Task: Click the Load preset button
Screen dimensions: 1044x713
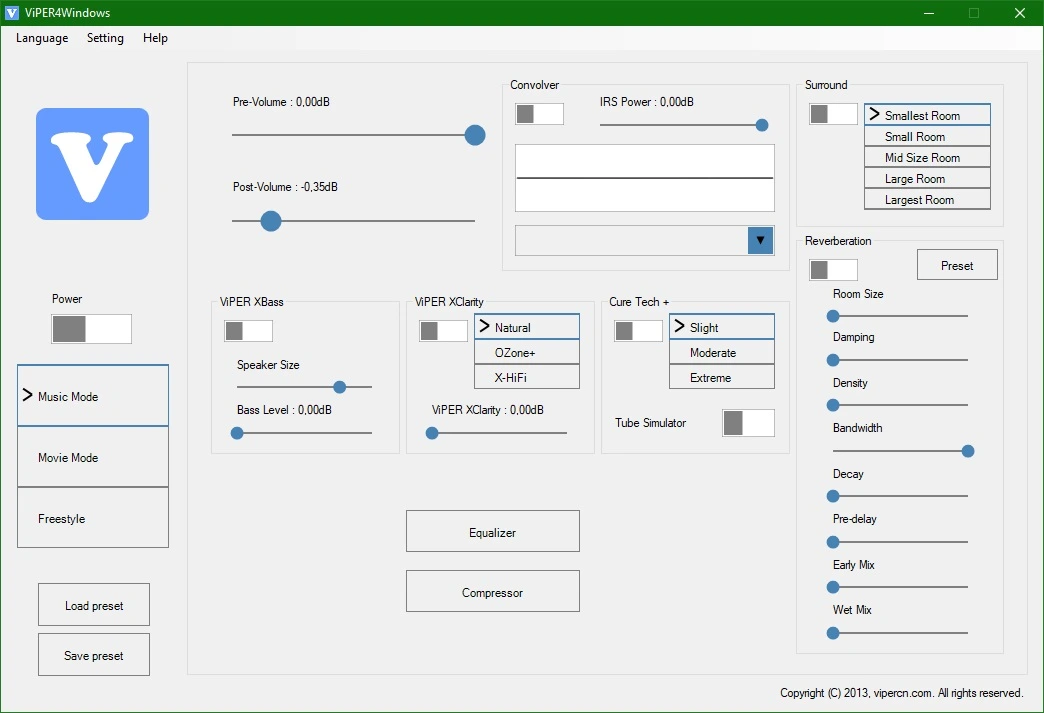Action: (x=94, y=604)
